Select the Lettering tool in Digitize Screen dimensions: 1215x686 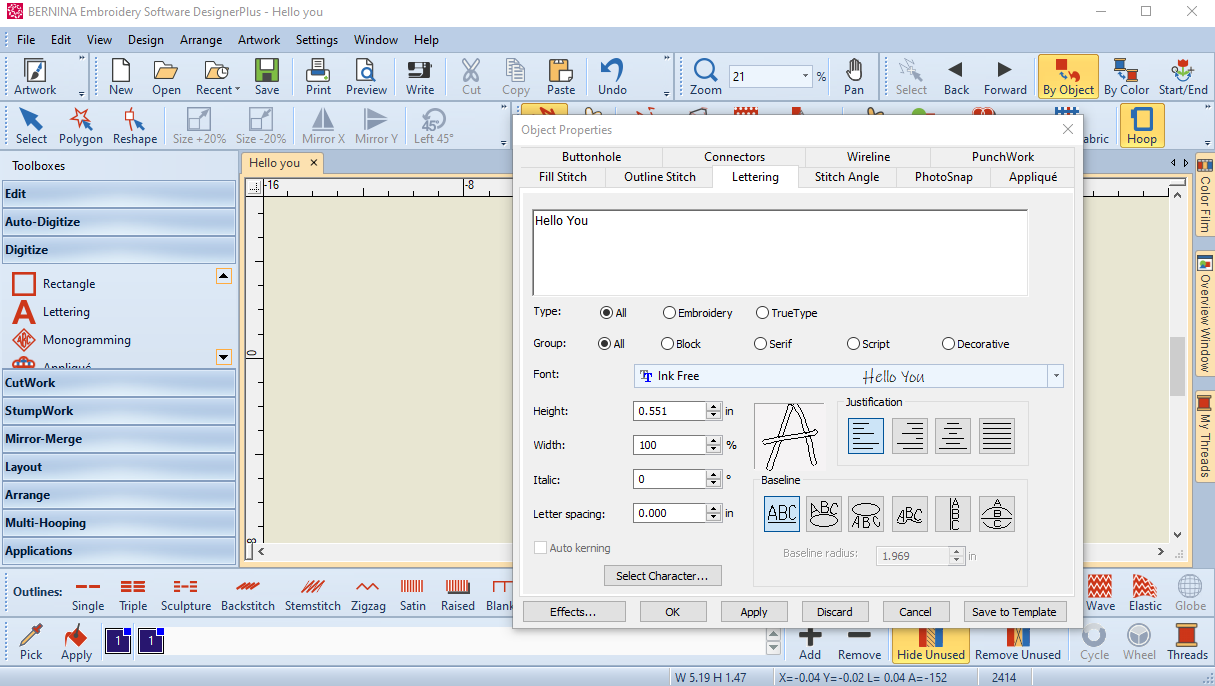click(x=51, y=312)
